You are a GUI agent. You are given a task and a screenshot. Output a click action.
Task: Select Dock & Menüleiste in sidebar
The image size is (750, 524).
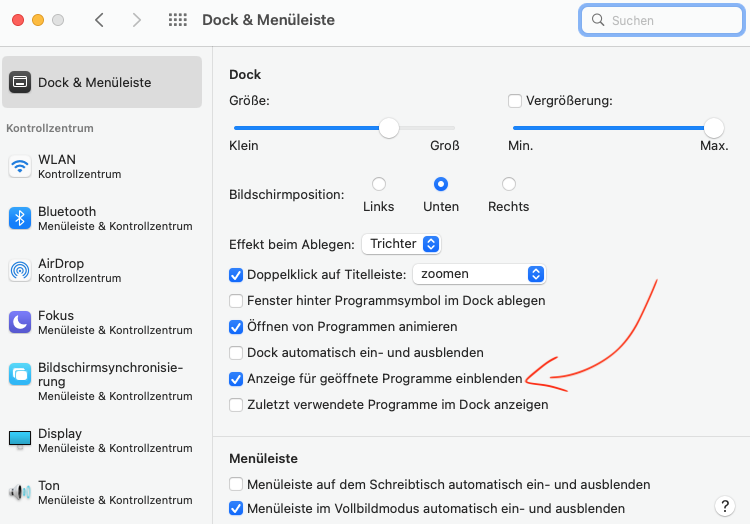tap(102, 82)
